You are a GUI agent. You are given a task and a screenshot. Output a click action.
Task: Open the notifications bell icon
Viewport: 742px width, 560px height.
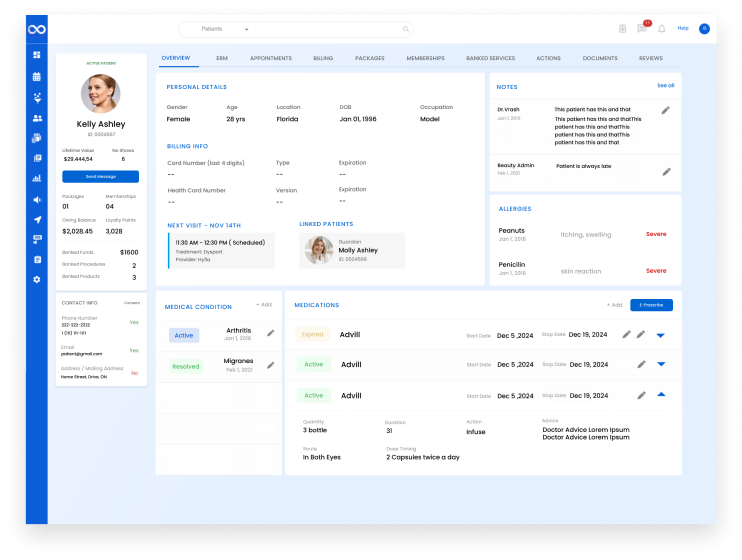coord(662,29)
